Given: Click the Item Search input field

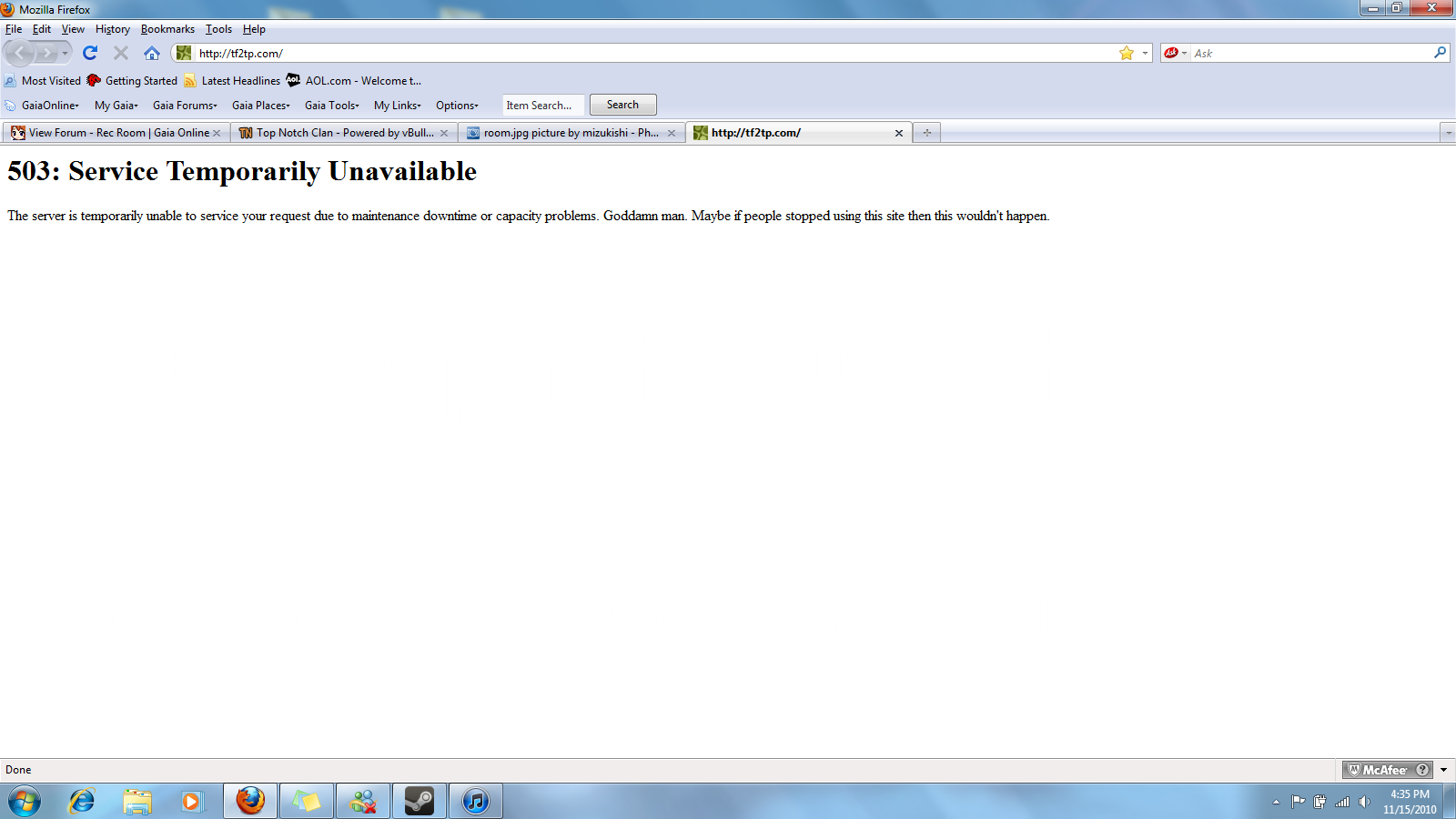Looking at the screenshot, I should point(542,106).
